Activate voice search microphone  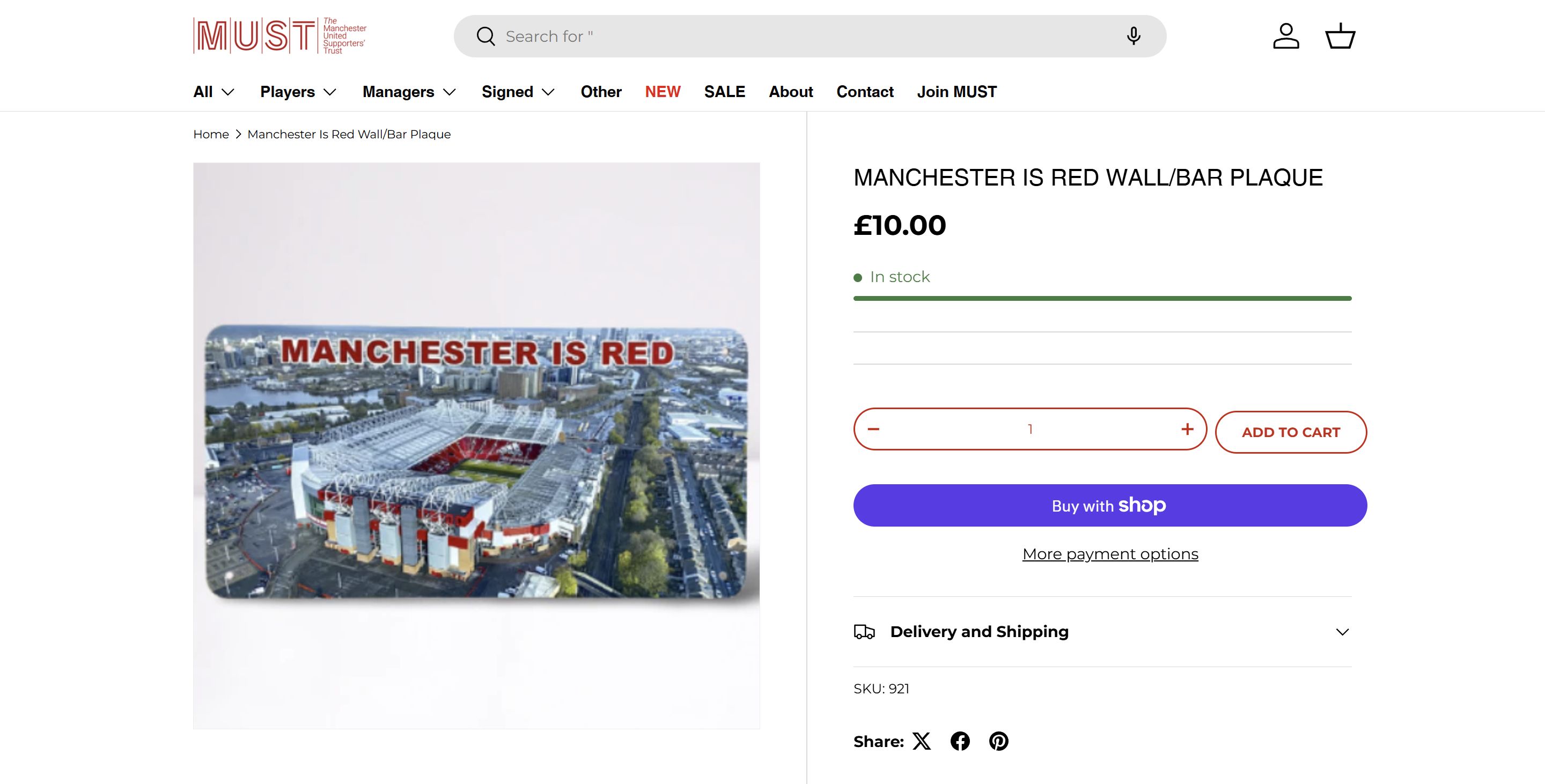coord(1133,36)
